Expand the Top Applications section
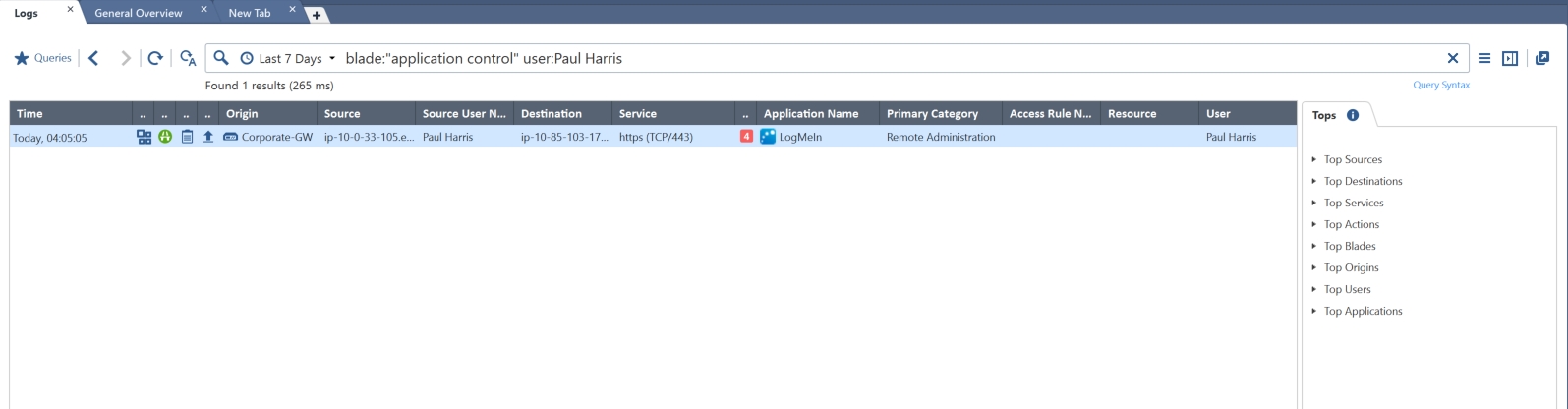1568x409 pixels. [x=1362, y=311]
